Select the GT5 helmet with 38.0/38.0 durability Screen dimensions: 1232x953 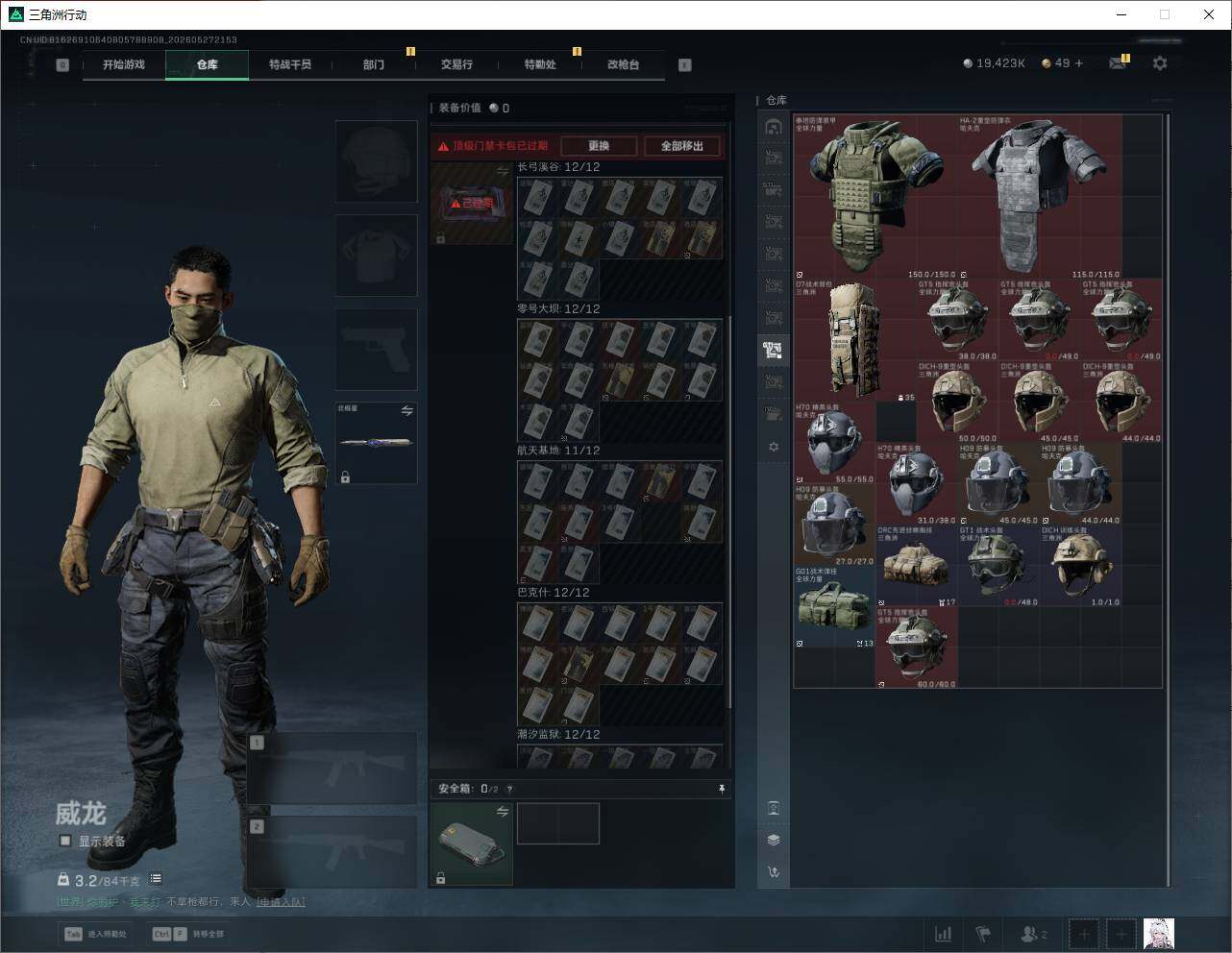[957, 321]
